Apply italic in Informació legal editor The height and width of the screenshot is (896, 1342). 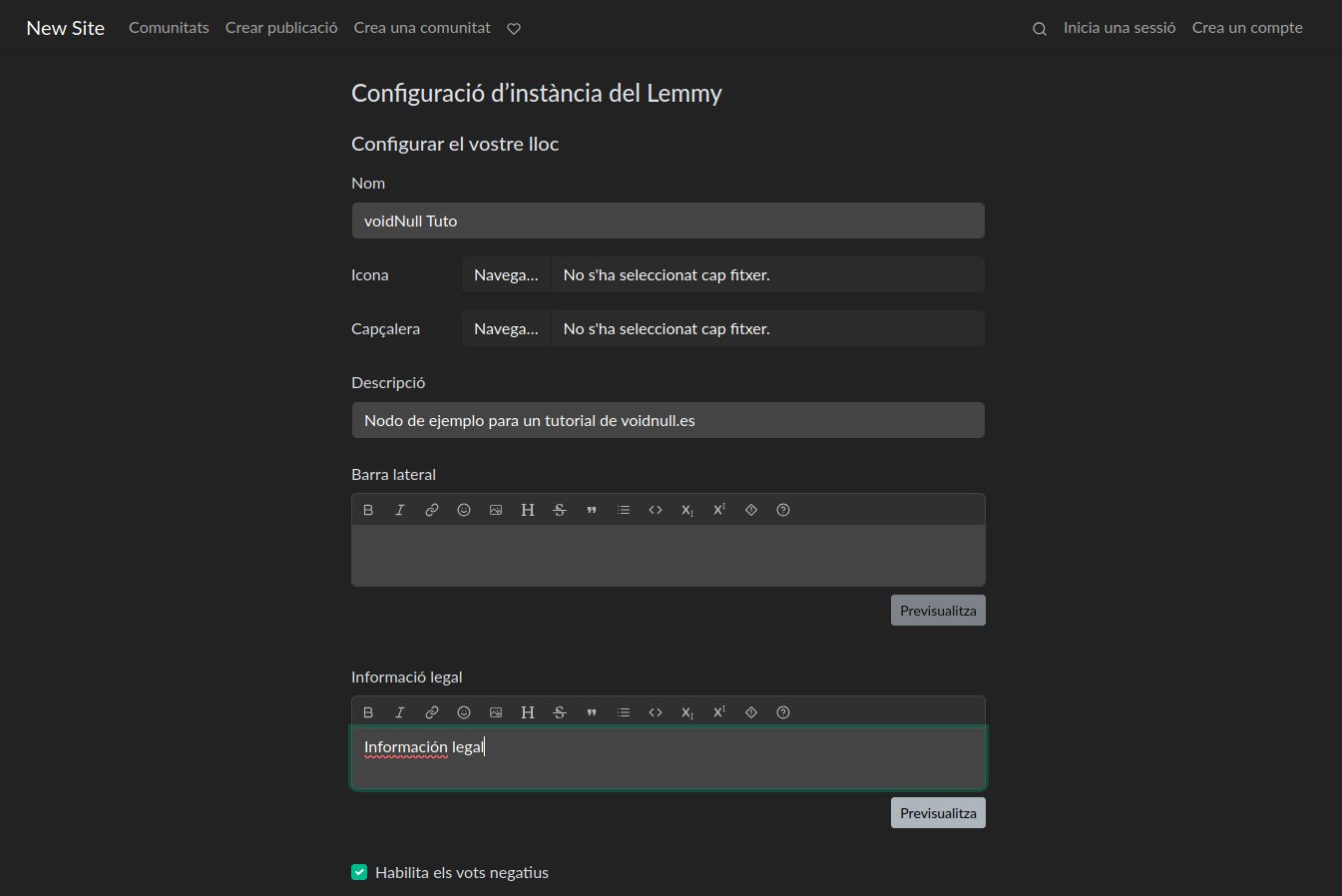click(400, 712)
